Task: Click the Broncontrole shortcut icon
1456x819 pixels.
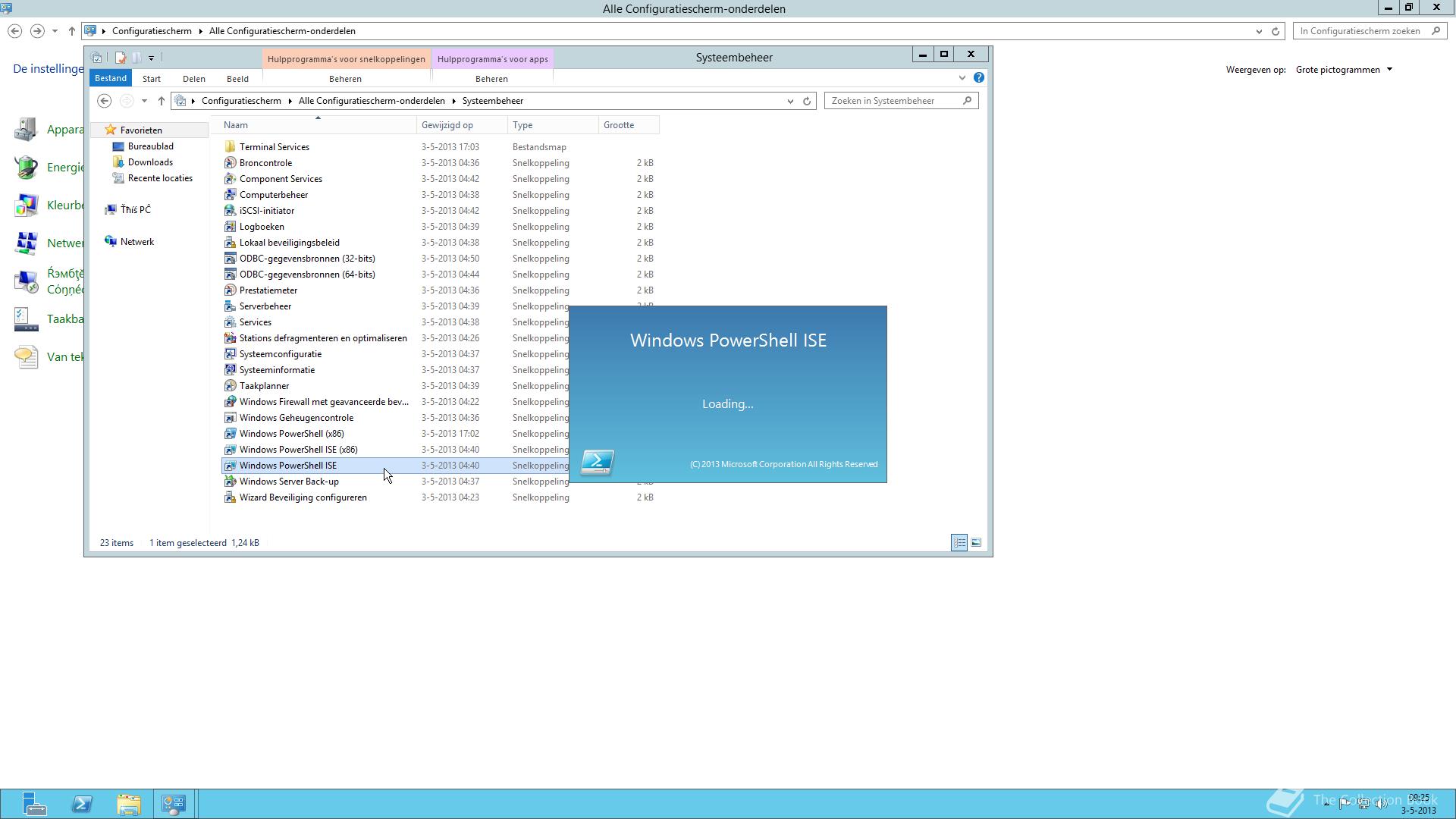Action: (230, 163)
